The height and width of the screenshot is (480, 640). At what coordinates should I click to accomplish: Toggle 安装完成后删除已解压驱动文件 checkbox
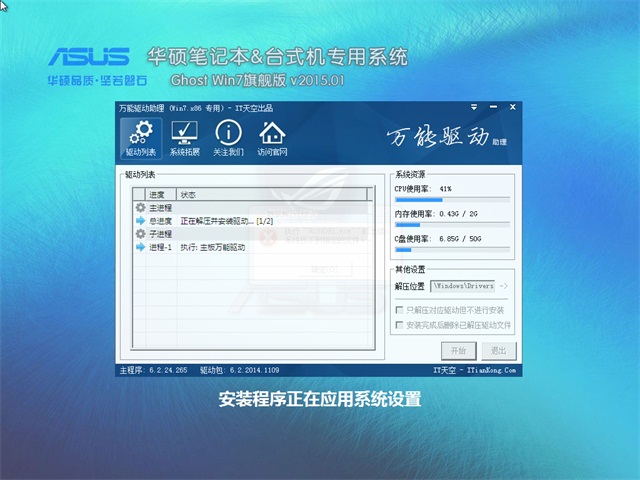click(401, 325)
